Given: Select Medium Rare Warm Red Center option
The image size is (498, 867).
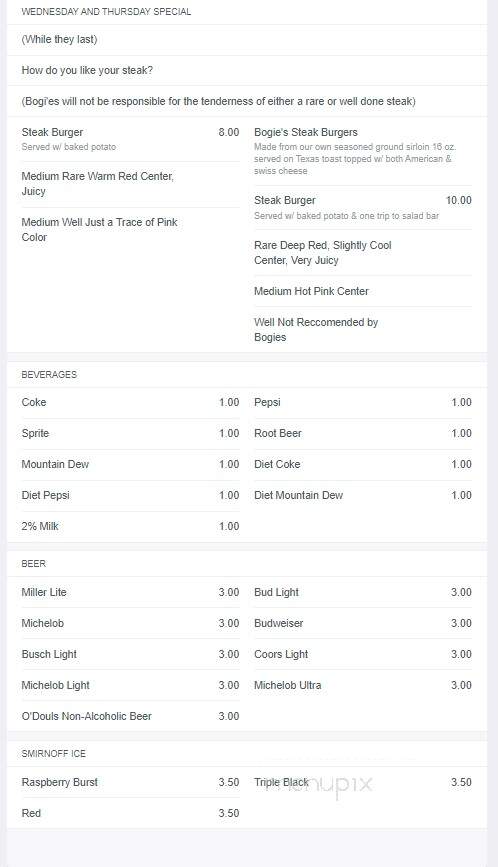Looking at the screenshot, I should point(98,184).
